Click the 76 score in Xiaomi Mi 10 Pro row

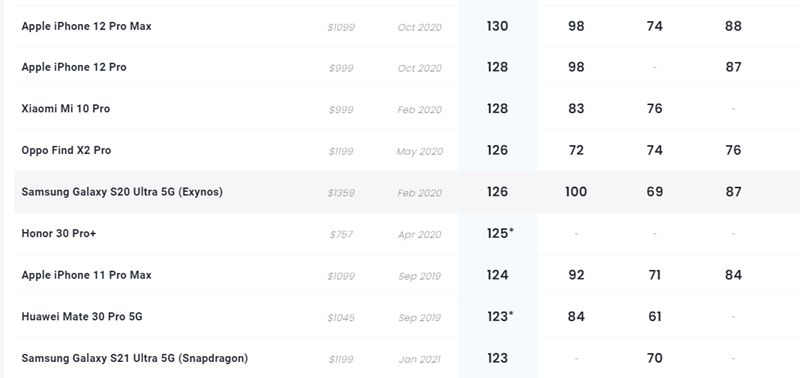coord(655,109)
